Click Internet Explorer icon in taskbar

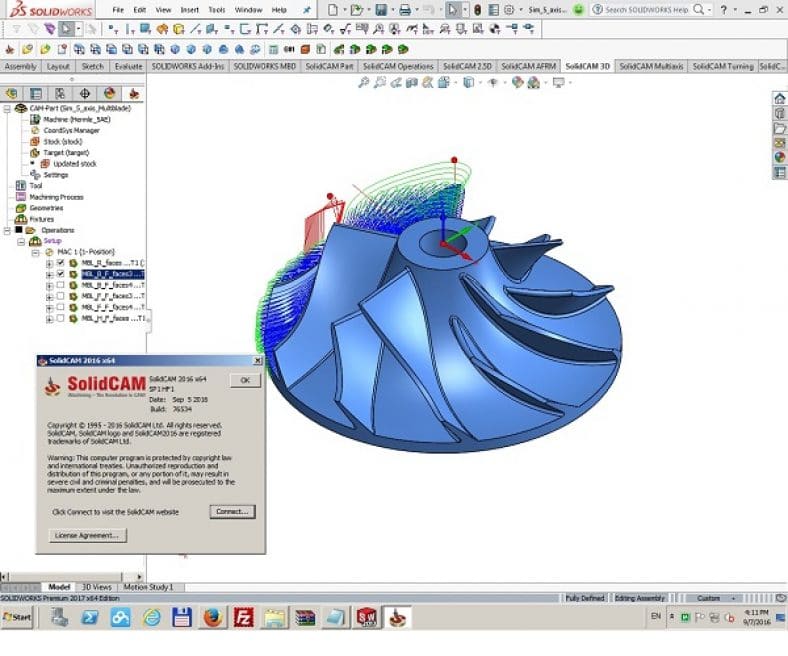coord(152,617)
